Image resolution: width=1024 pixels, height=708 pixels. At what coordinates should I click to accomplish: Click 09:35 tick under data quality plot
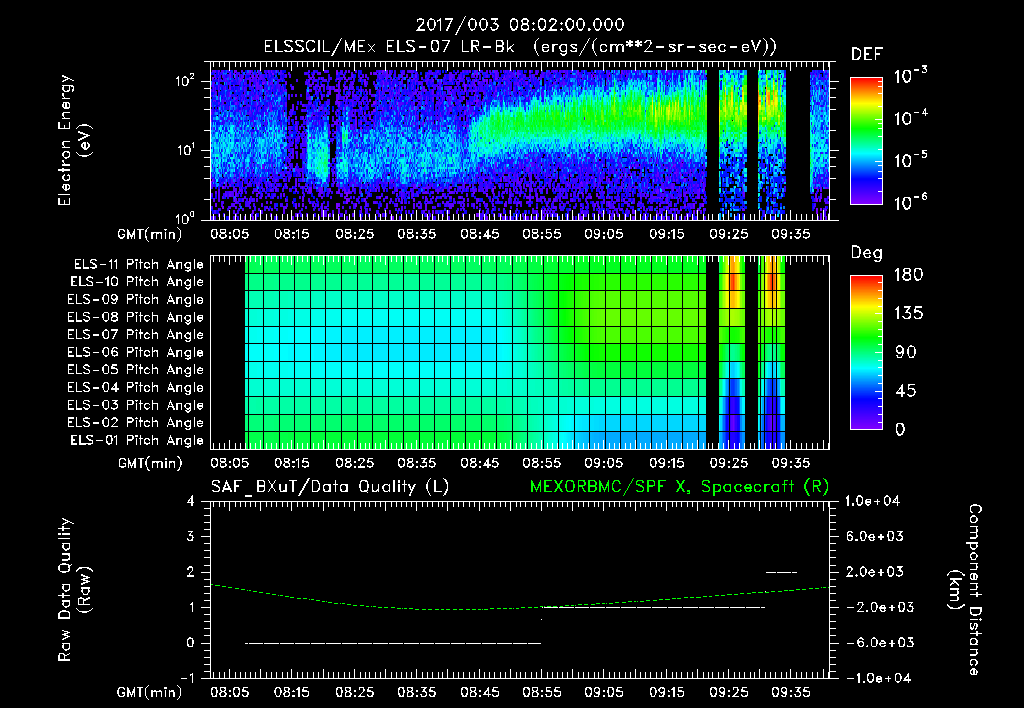(791, 692)
